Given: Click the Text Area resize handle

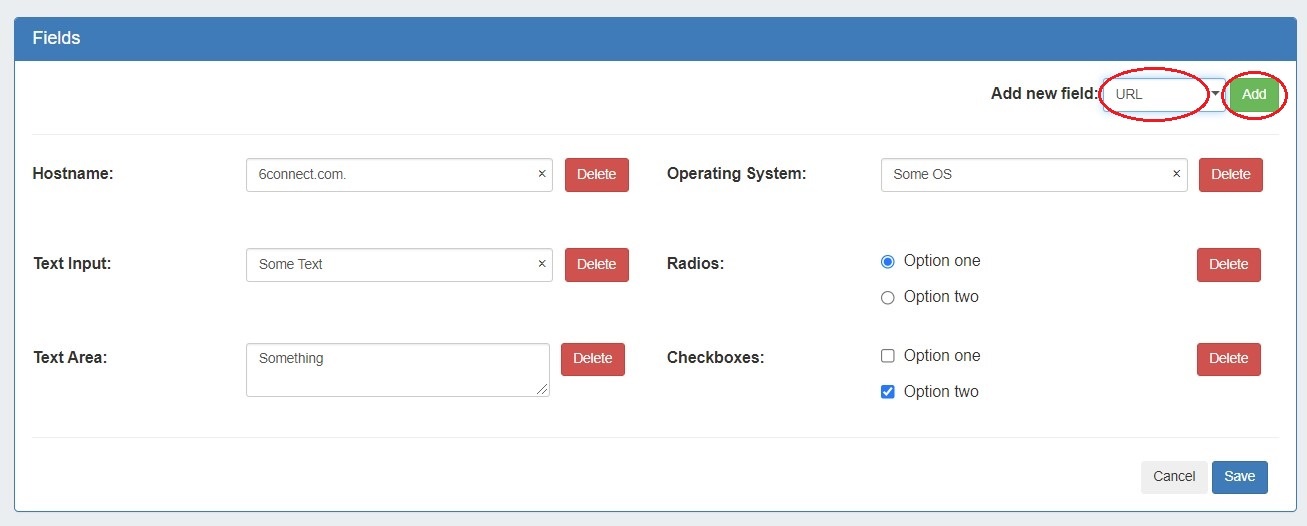Looking at the screenshot, I should (x=543, y=390).
